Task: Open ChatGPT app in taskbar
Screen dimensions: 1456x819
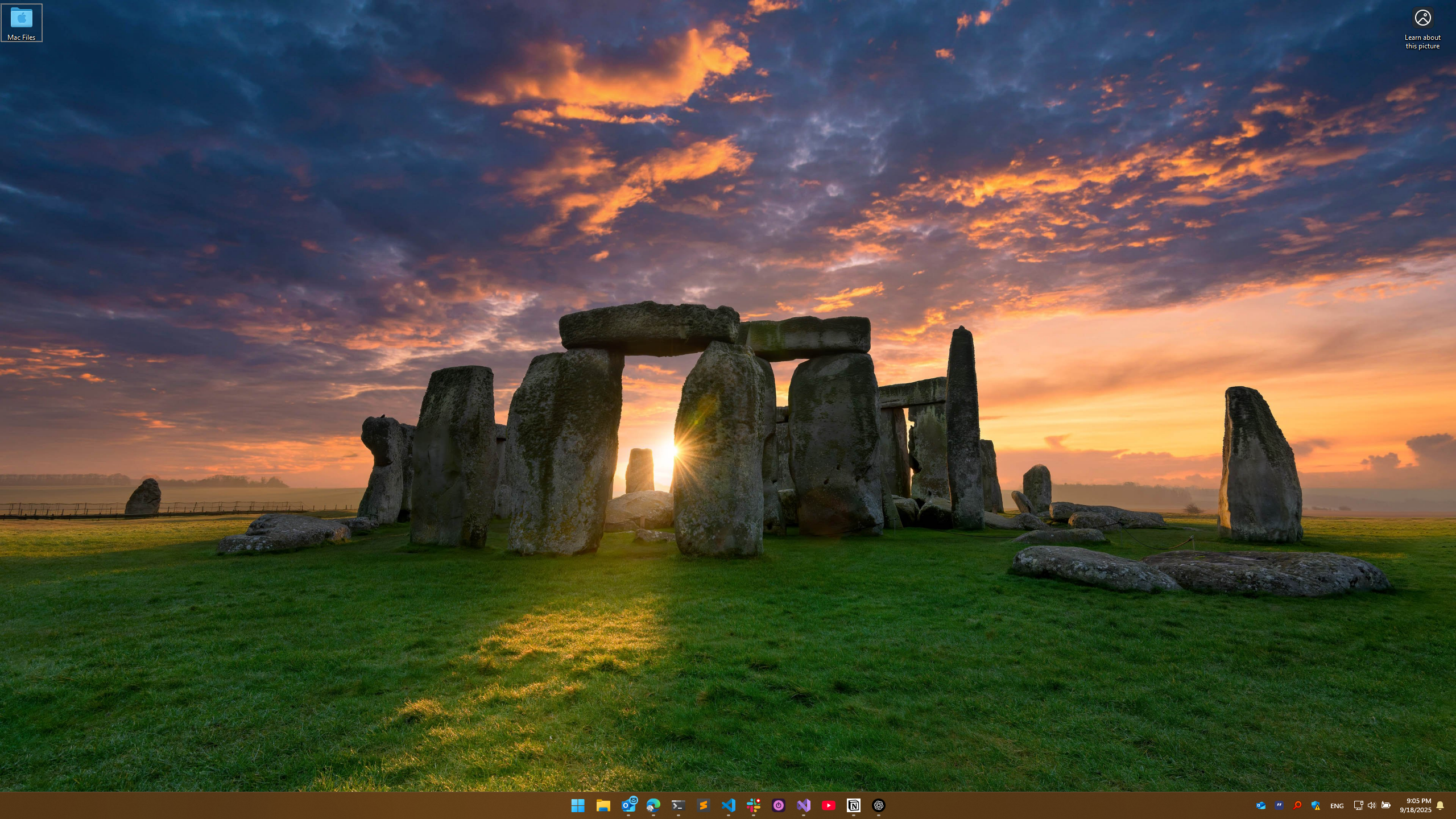Action: tap(879, 805)
